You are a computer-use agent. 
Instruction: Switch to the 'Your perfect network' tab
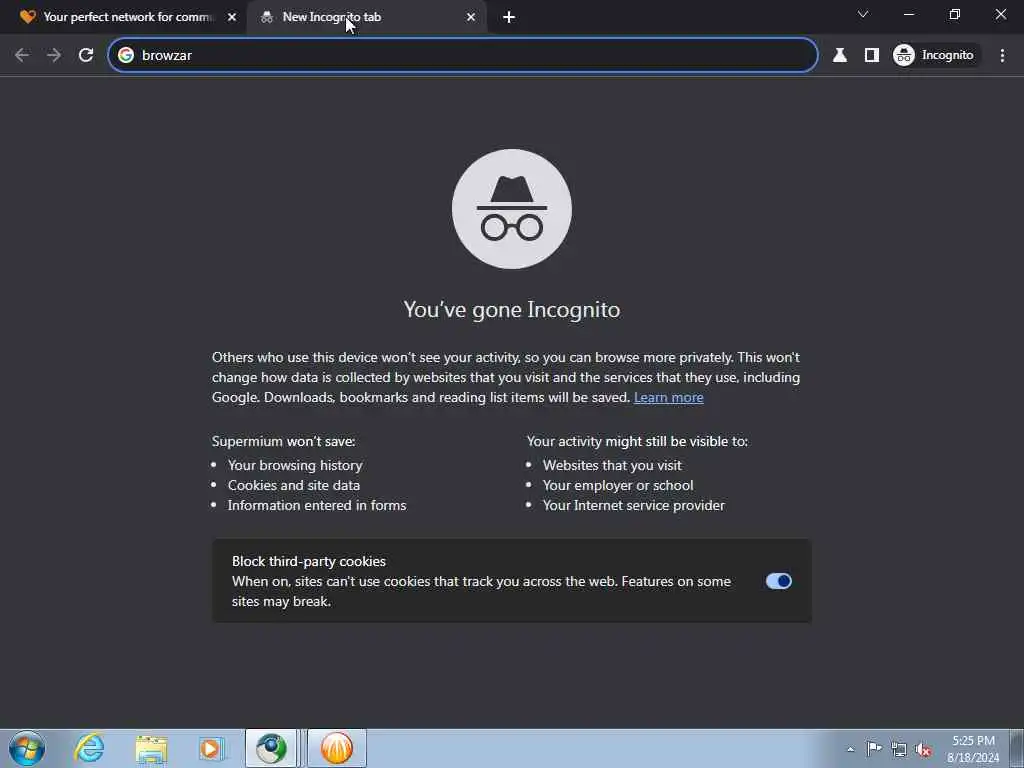124,17
